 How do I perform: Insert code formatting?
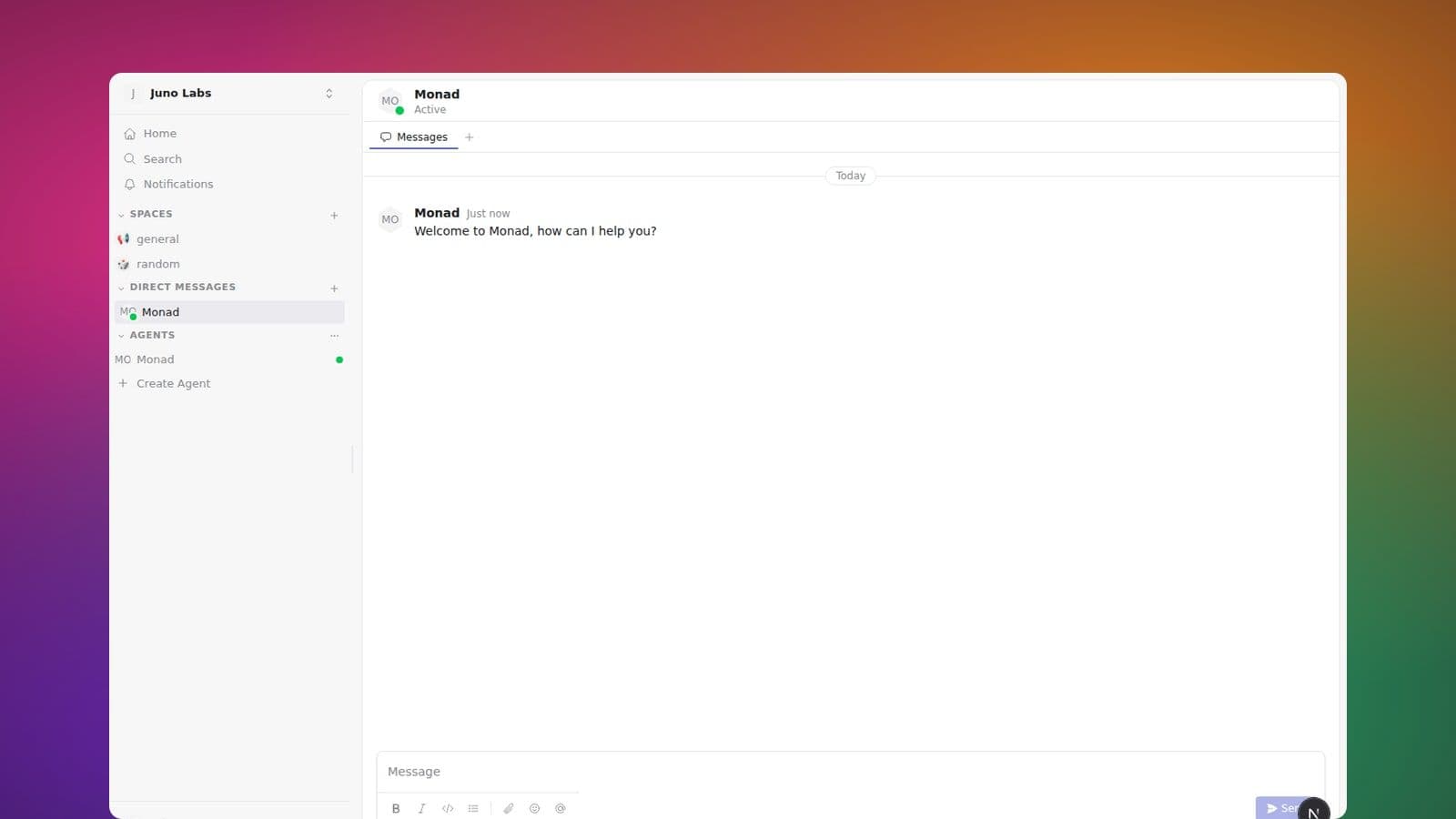click(x=448, y=808)
